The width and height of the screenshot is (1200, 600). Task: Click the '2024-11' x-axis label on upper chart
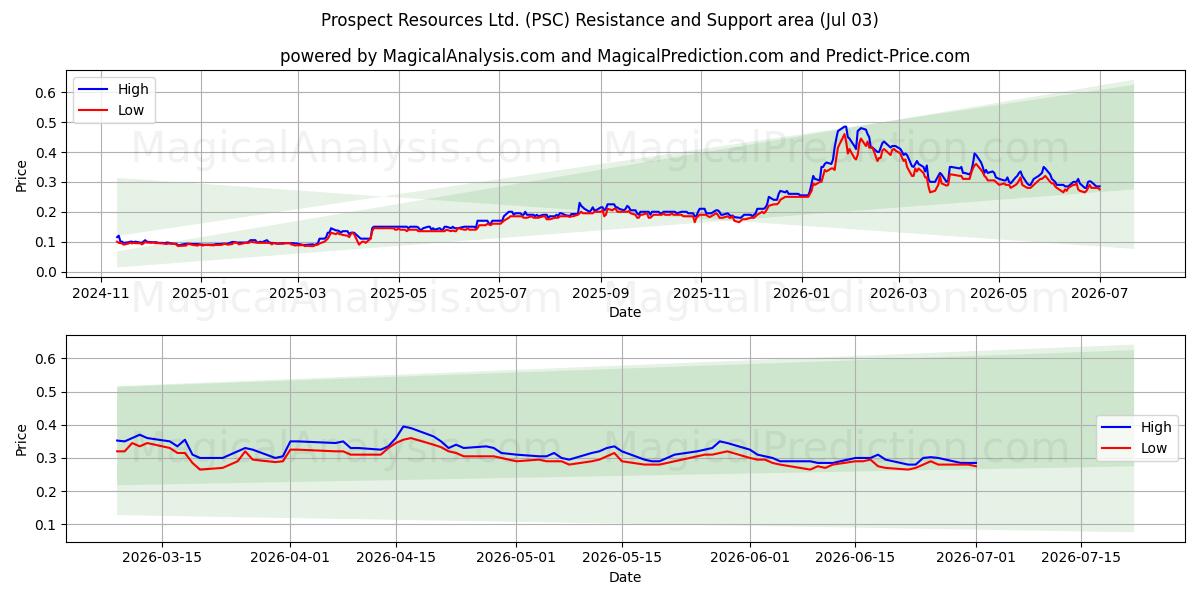[x=101, y=293]
